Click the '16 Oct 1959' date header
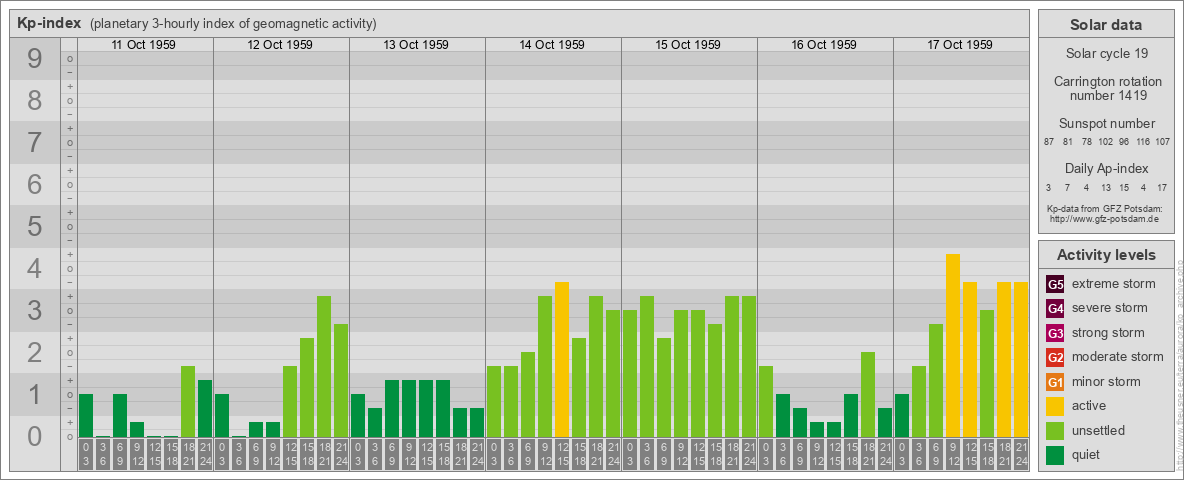The image size is (1184, 480). [823, 45]
